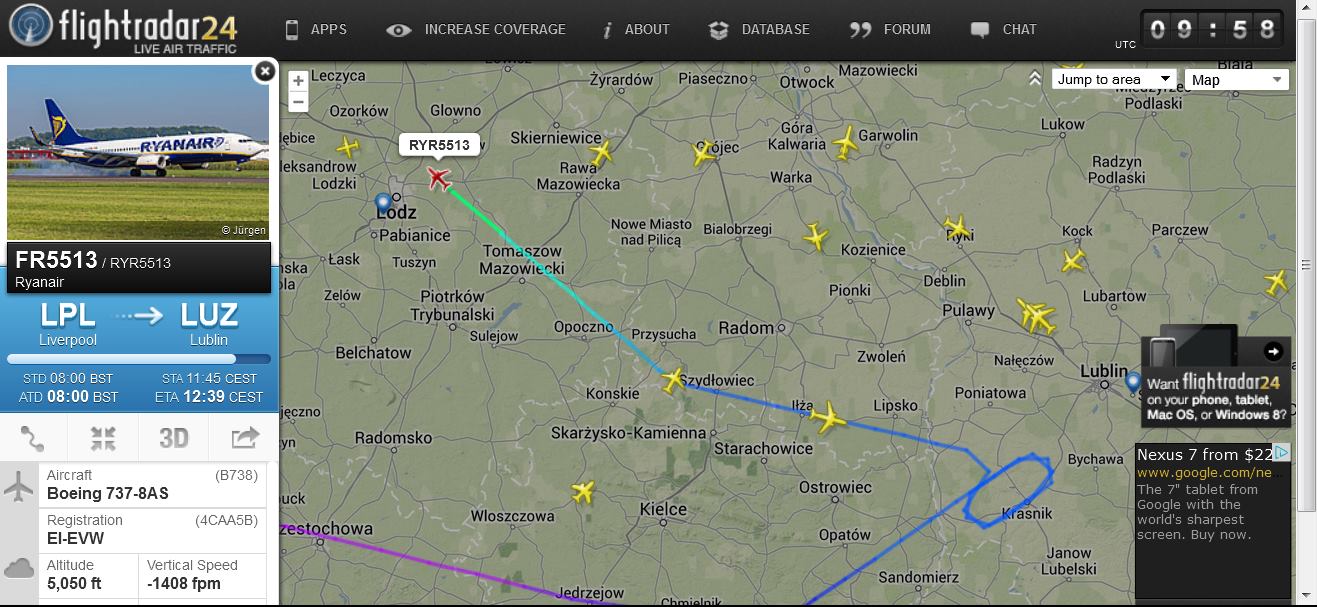Open the Map type dropdown

click(1236, 80)
